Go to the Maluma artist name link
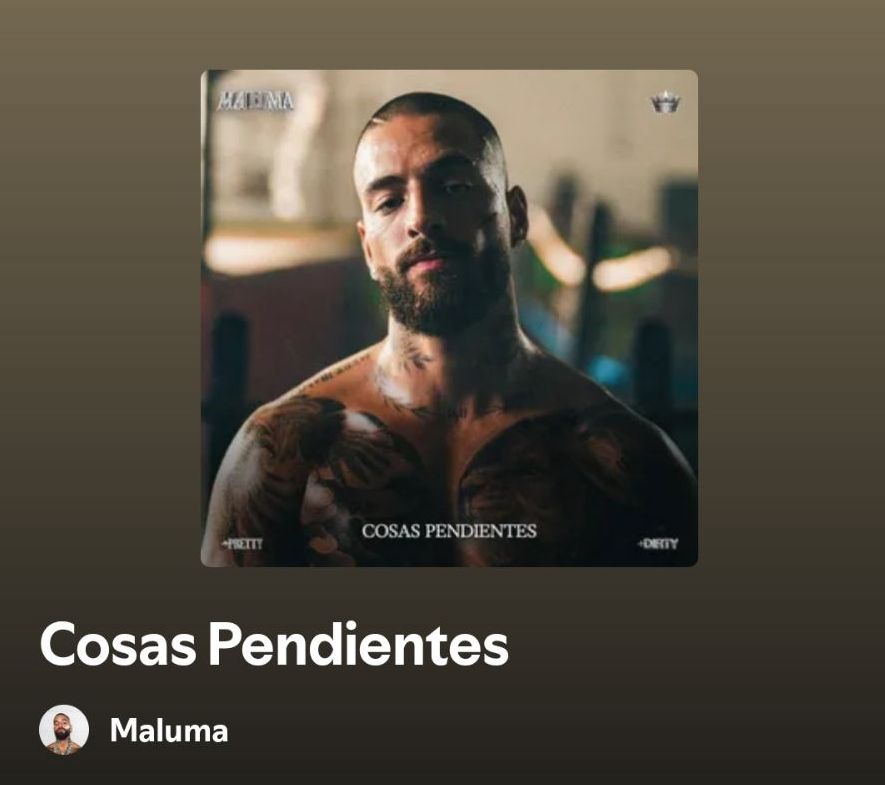Screen dimensions: 885x785 (169, 730)
